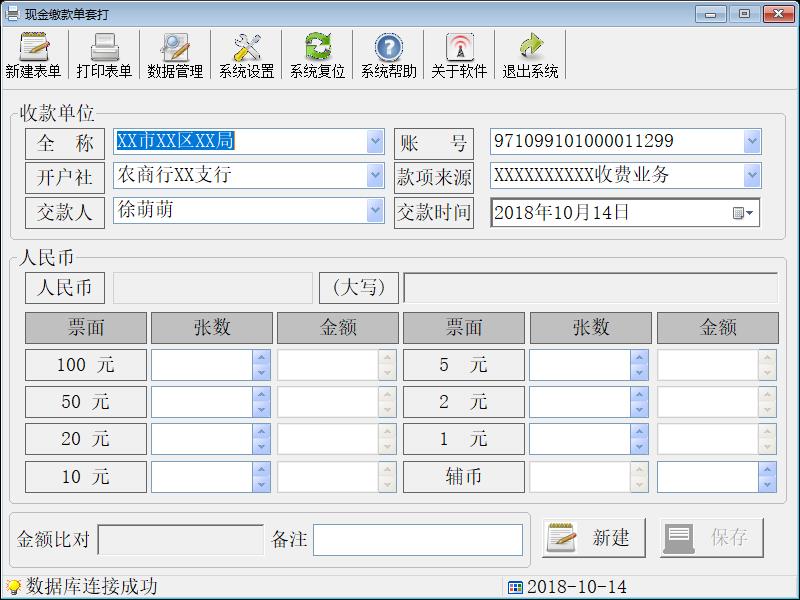This screenshot has height=600, width=800.
Task: Open the 交款时间 date picker
Action: pos(743,213)
